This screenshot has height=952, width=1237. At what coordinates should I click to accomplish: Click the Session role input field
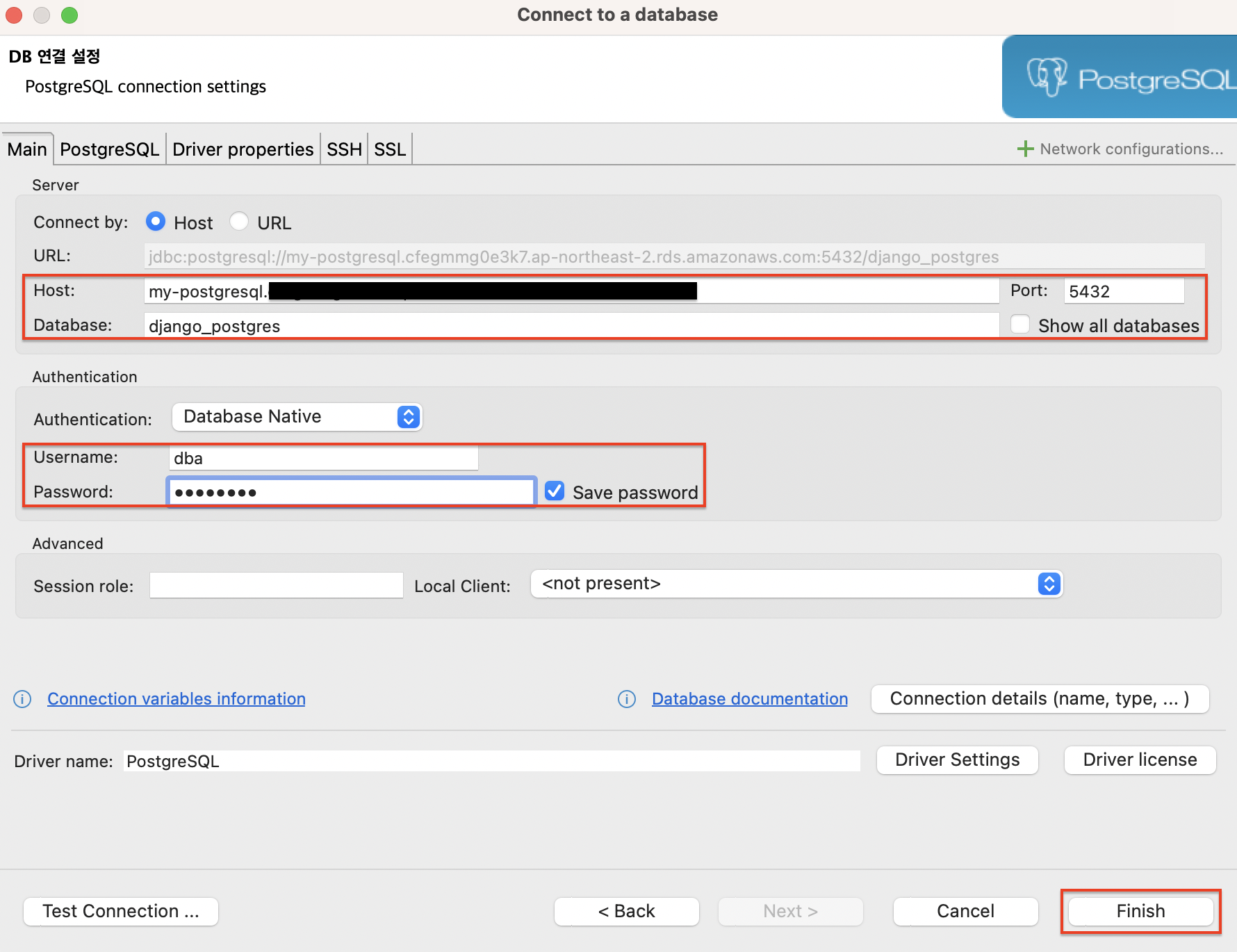click(x=277, y=585)
